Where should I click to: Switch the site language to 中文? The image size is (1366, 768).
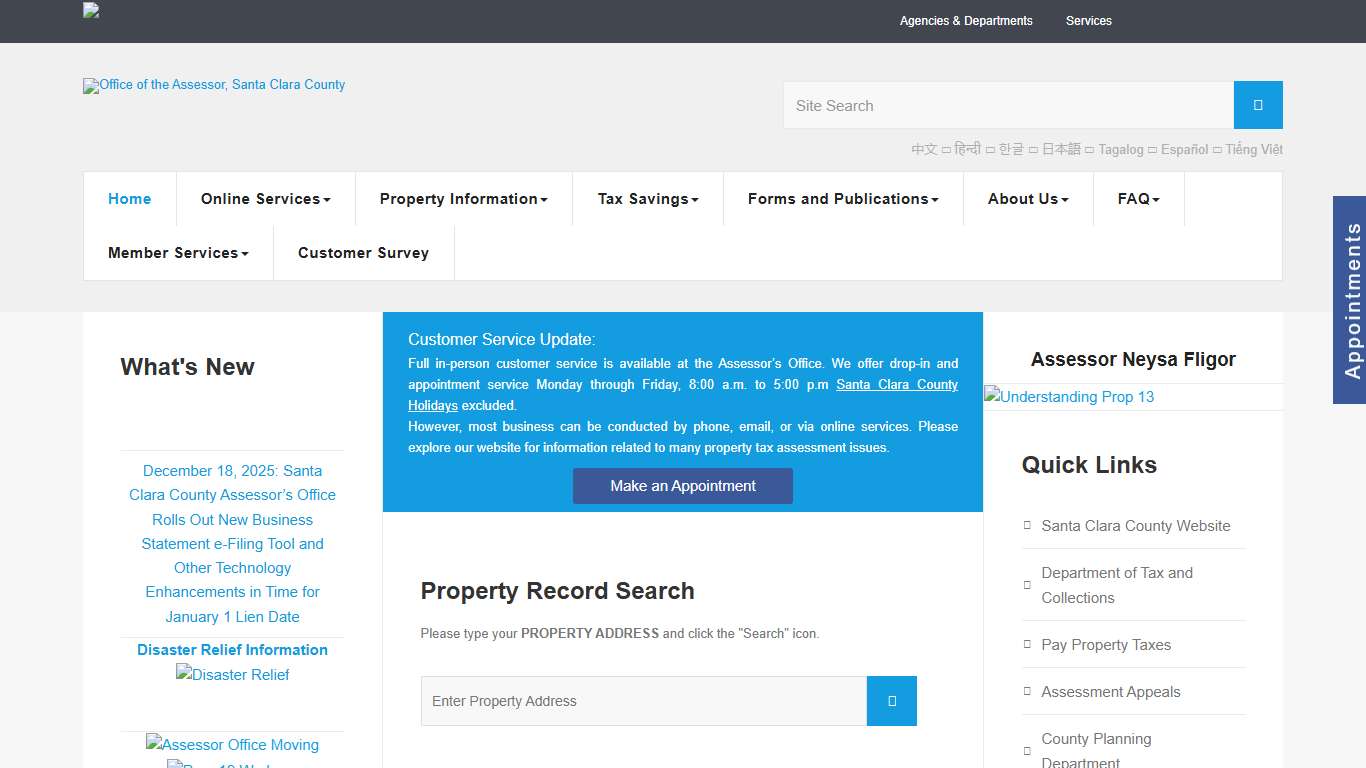coord(924,149)
